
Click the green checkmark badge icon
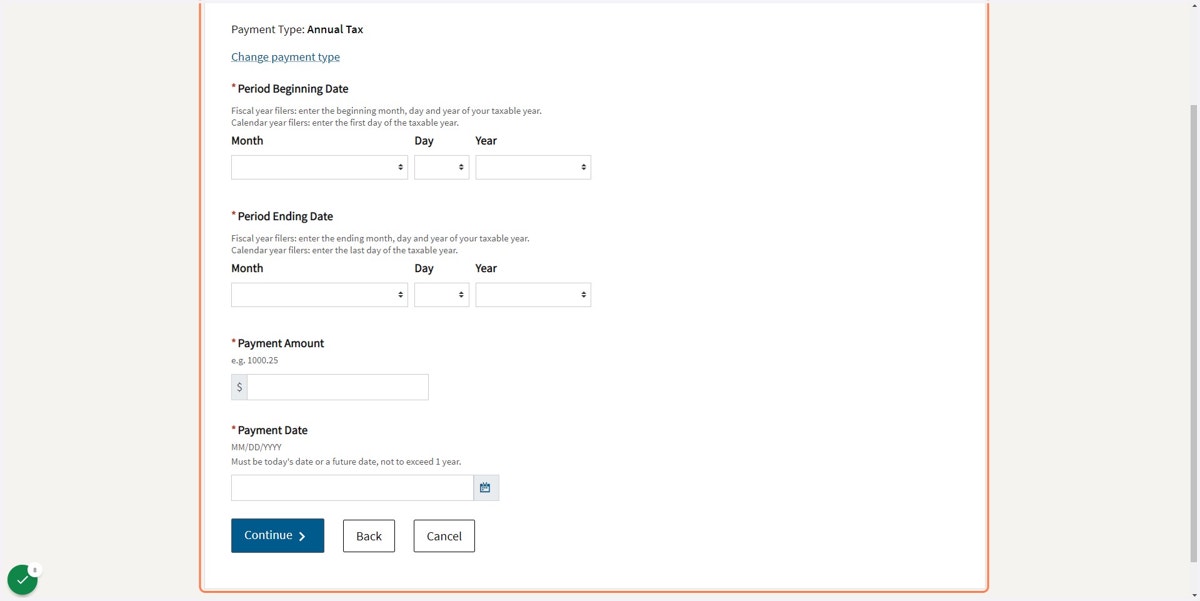pos(22,580)
